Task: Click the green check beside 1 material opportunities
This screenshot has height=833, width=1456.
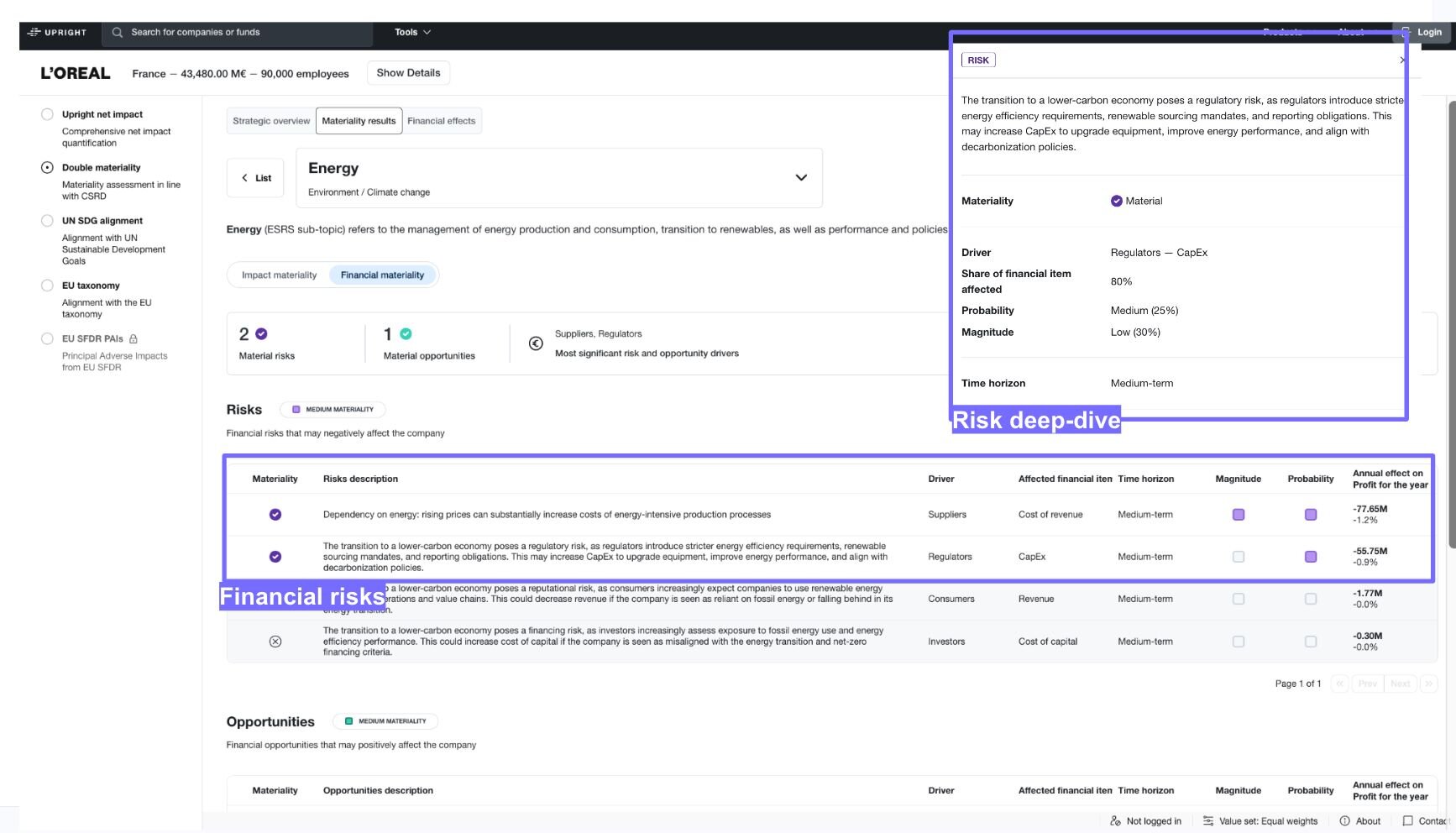Action: (406, 334)
